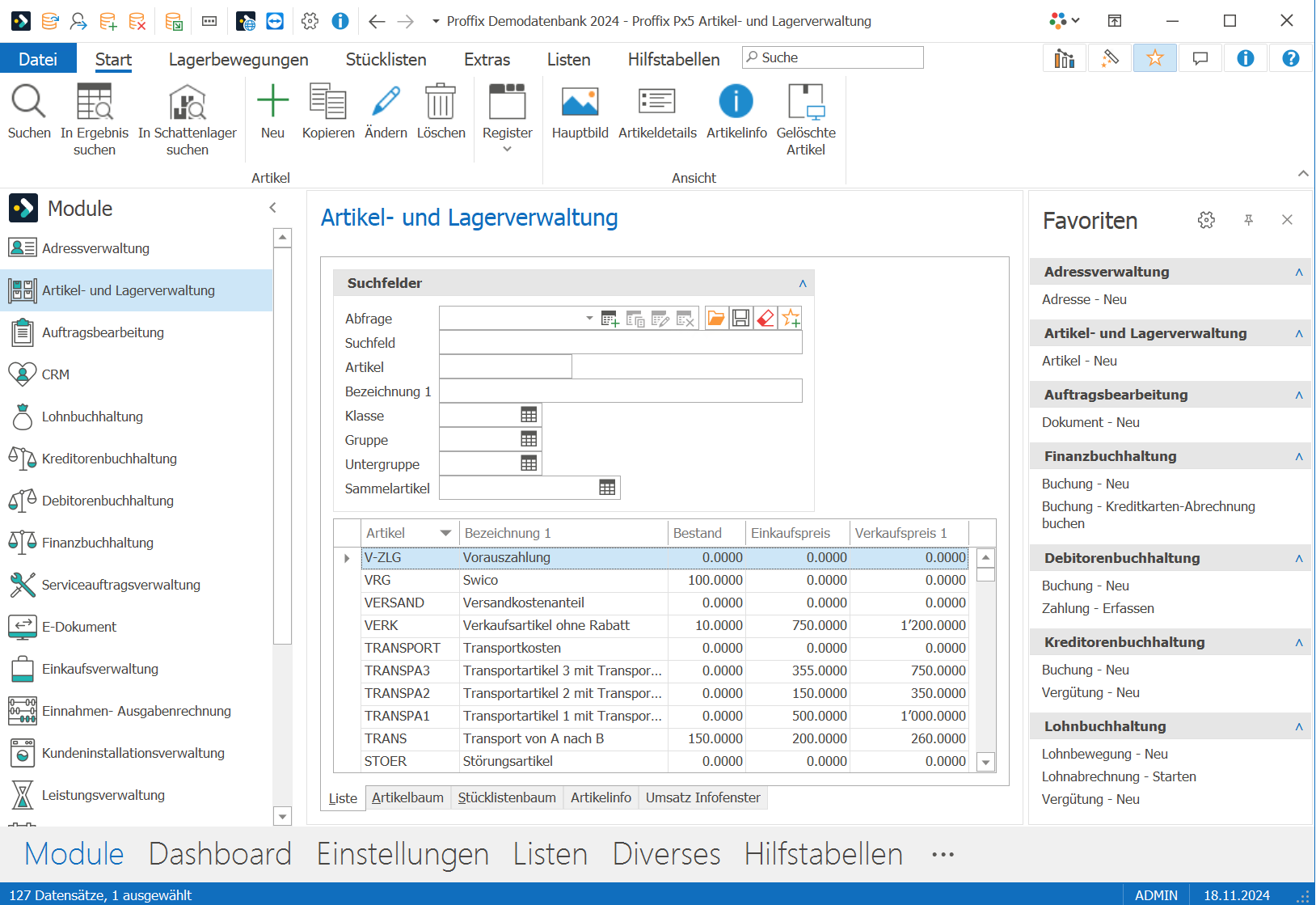Sort by Artikel column header

pyautogui.click(x=409, y=533)
